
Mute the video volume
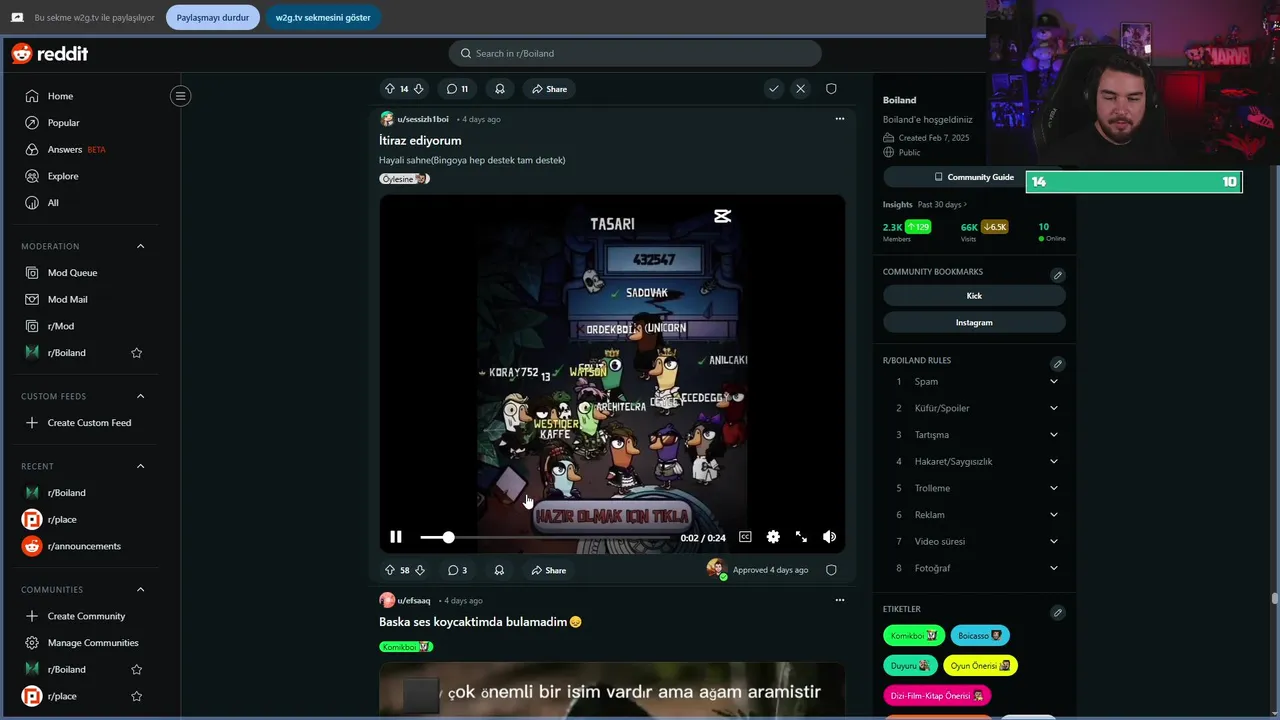click(829, 537)
